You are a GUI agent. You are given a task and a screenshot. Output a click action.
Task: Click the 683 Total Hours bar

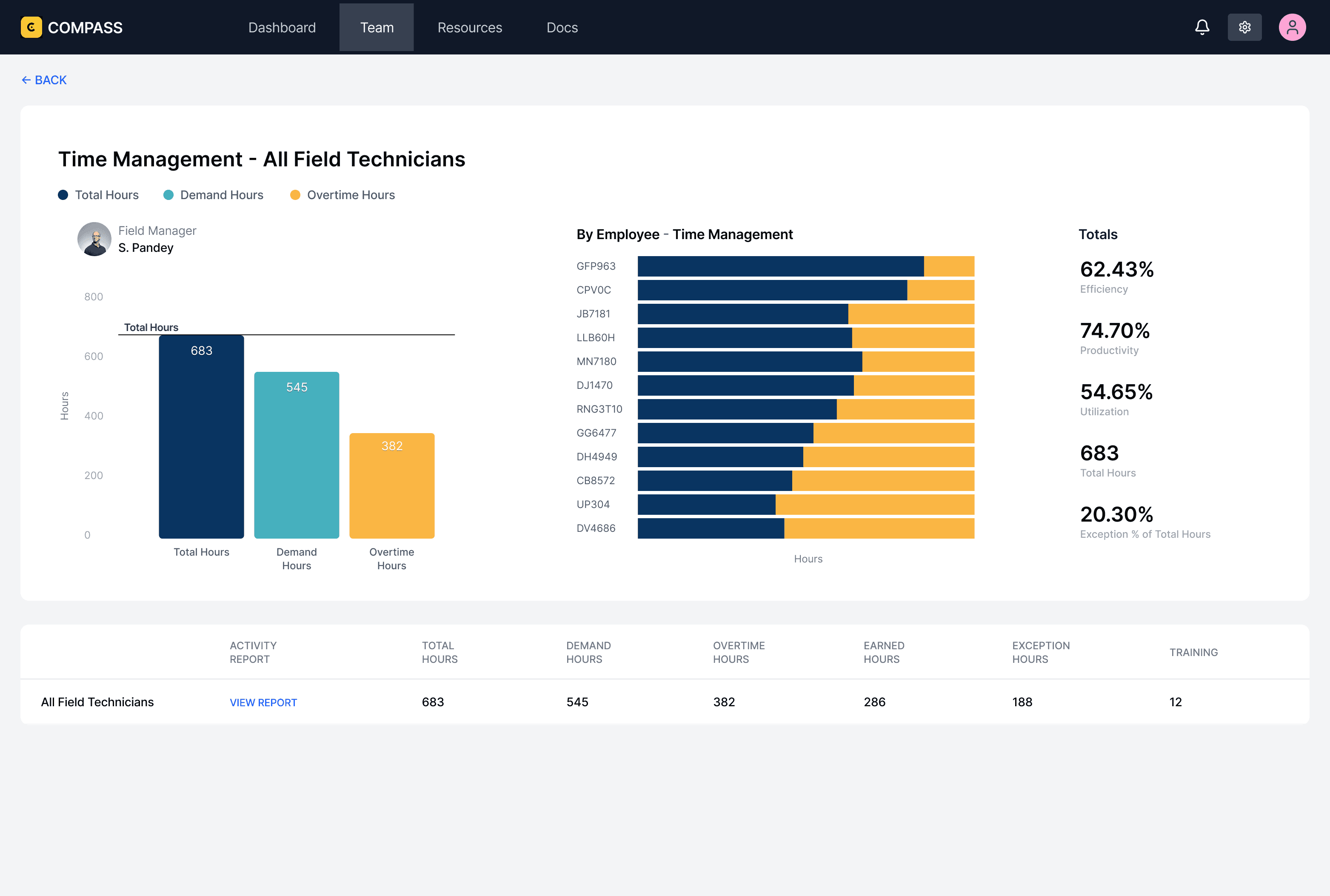[x=201, y=437]
